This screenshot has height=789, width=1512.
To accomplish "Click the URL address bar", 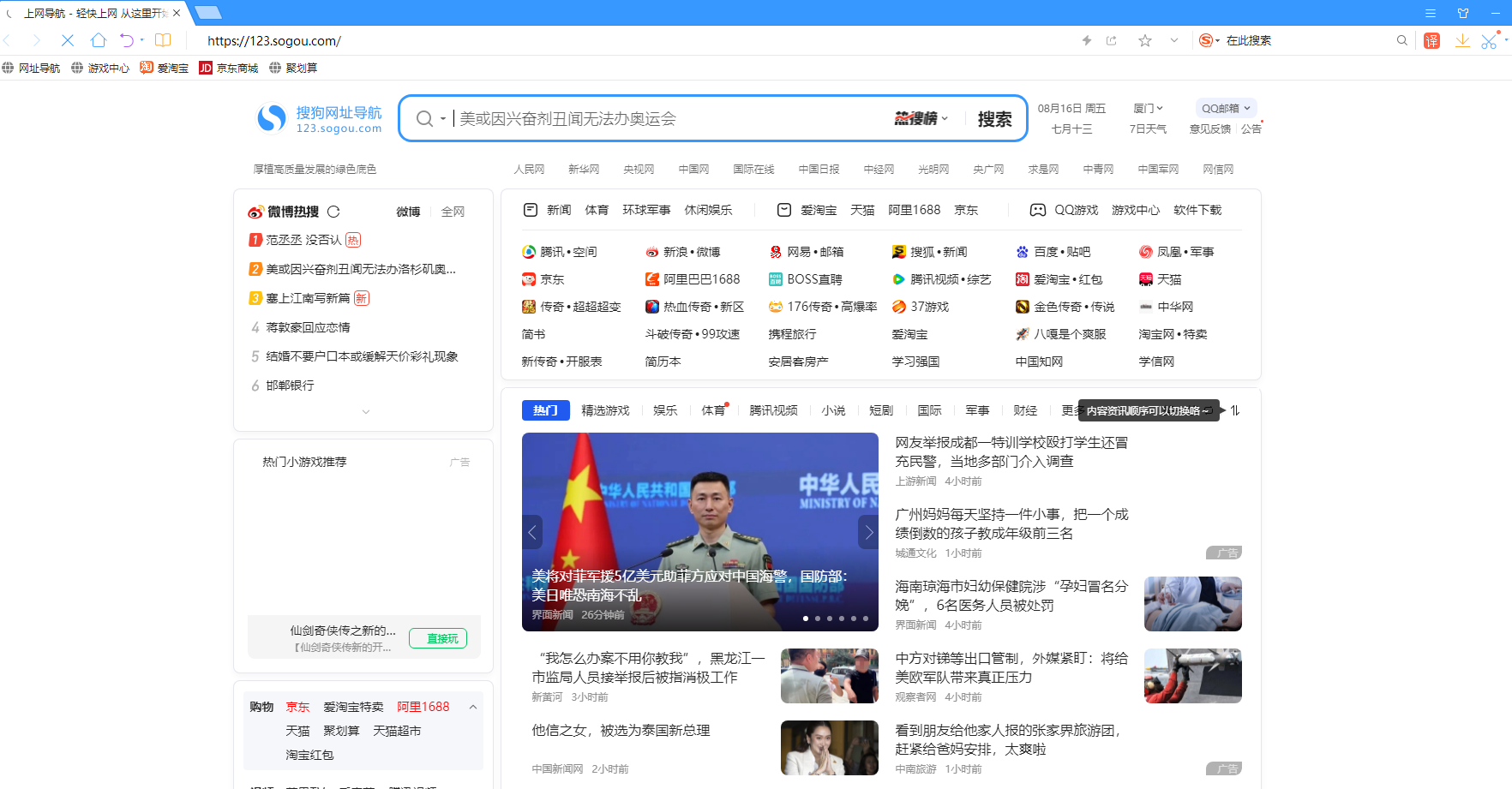I will [x=634, y=40].
